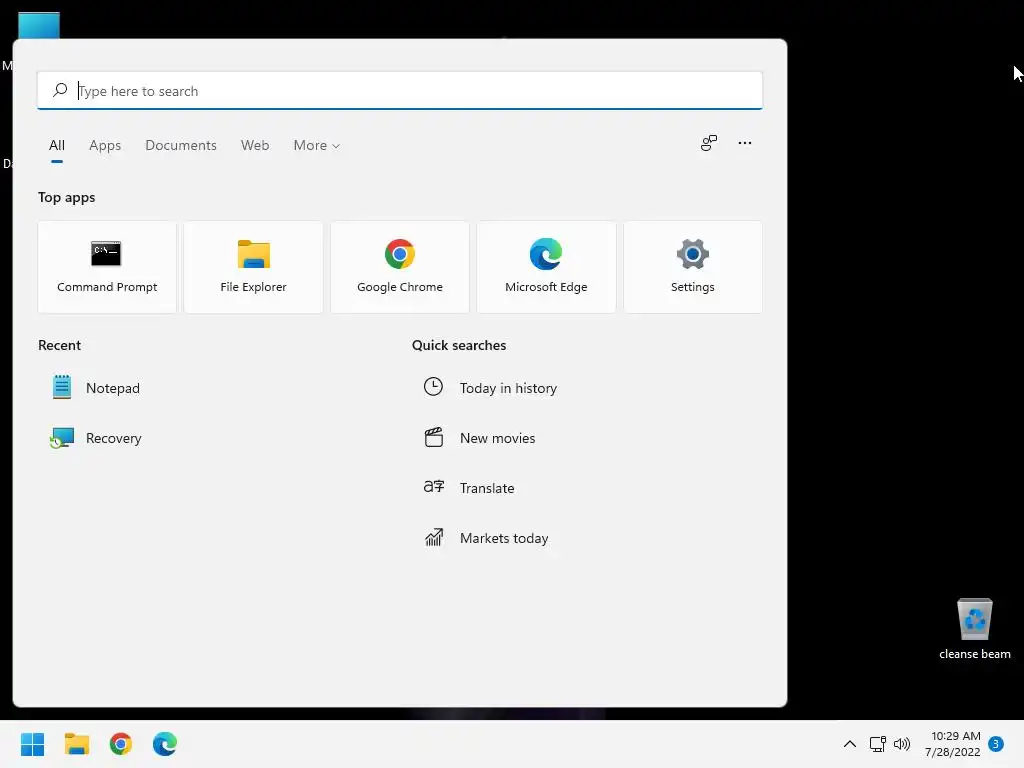Select the All search tab
Viewport: 1024px width, 768px height.
pyautogui.click(x=57, y=146)
